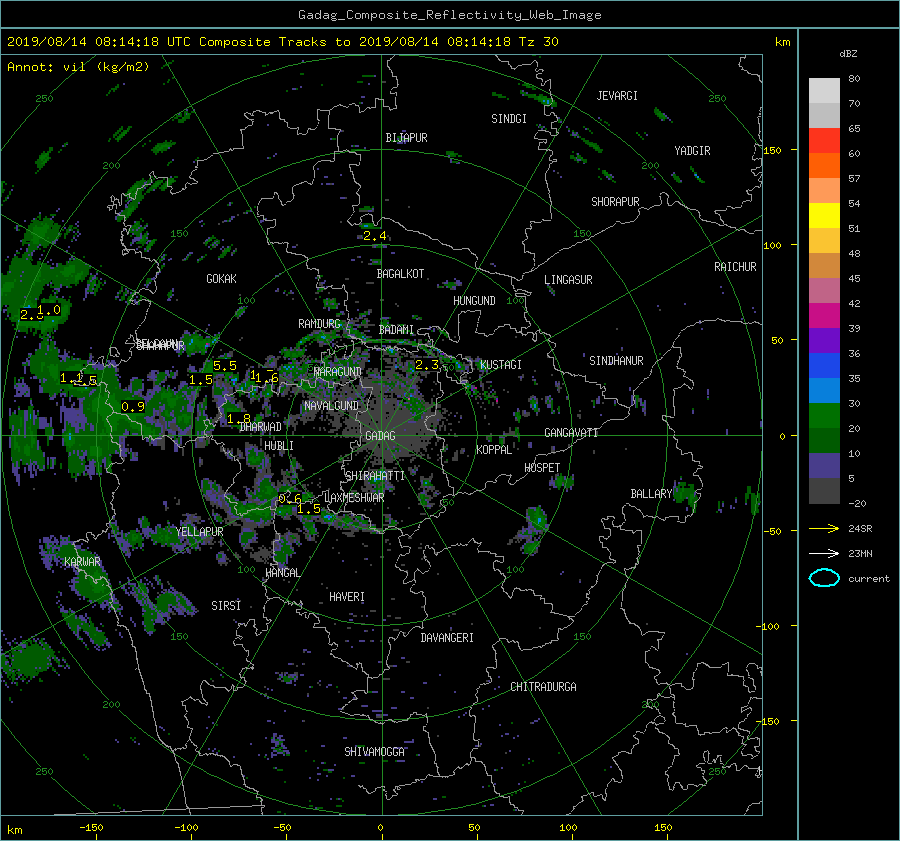Click the CHITRADURGA city label
900x841 pixels.
coord(544,687)
